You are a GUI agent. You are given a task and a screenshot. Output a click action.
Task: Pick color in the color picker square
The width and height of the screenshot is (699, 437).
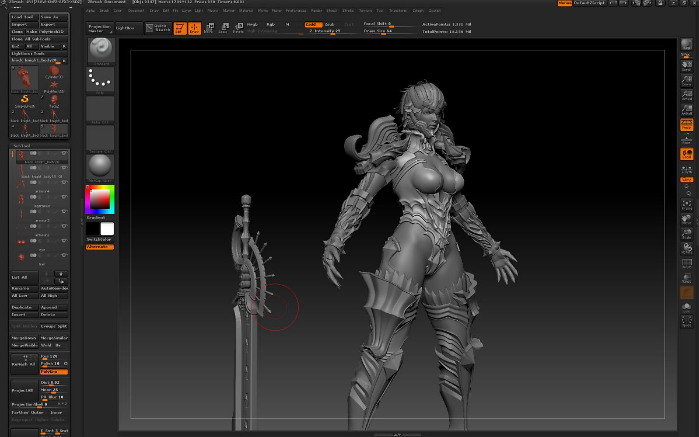click(x=100, y=199)
